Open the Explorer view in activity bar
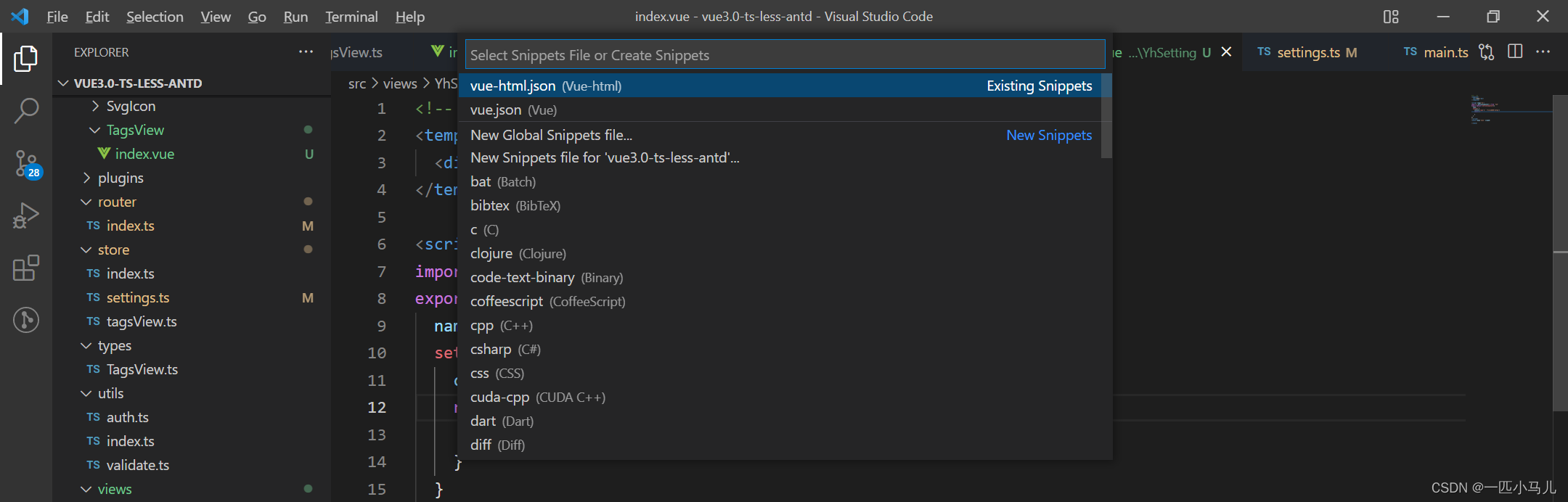 (x=26, y=59)
